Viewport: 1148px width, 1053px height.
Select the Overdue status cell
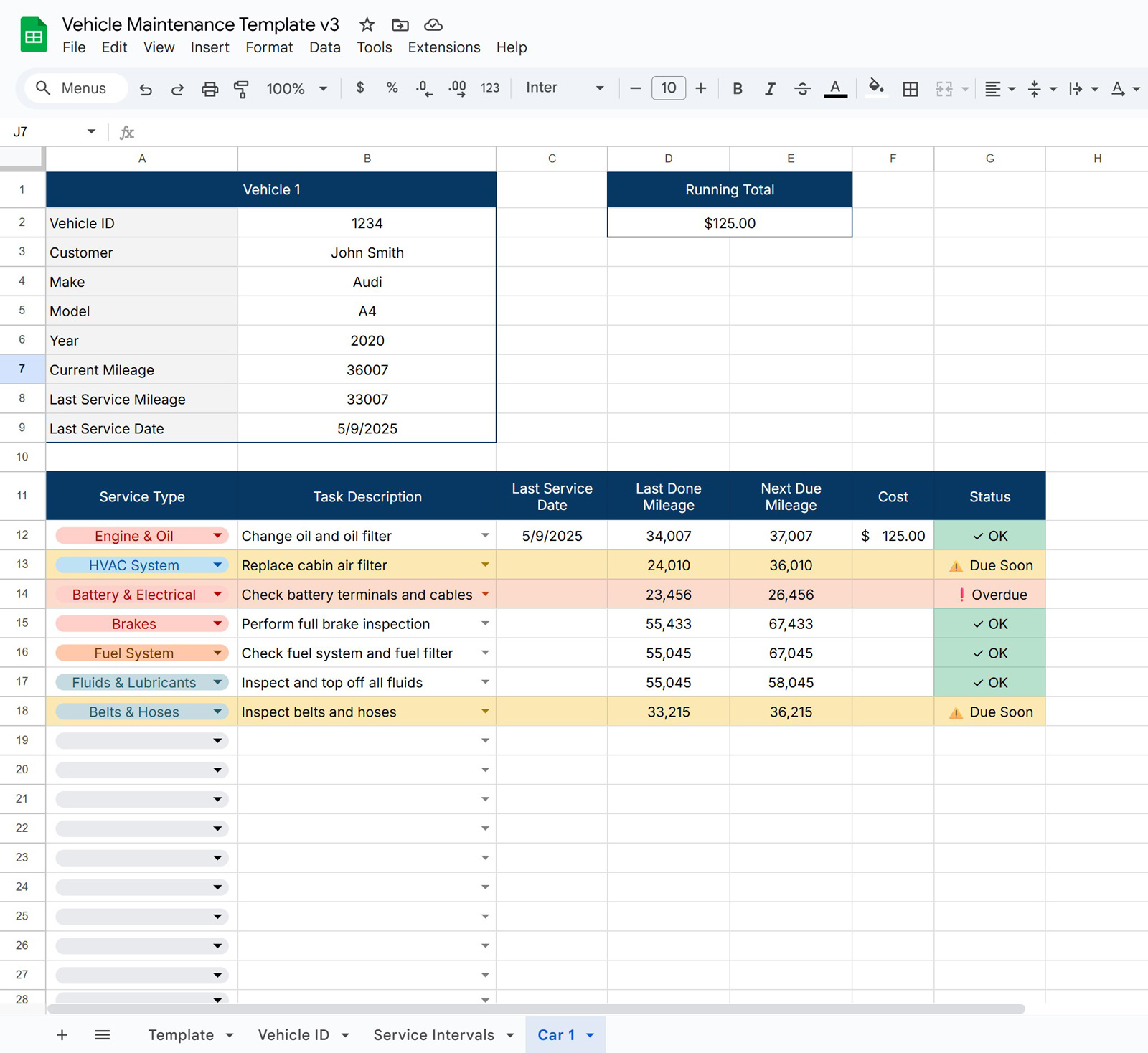(x=989, y=595)
